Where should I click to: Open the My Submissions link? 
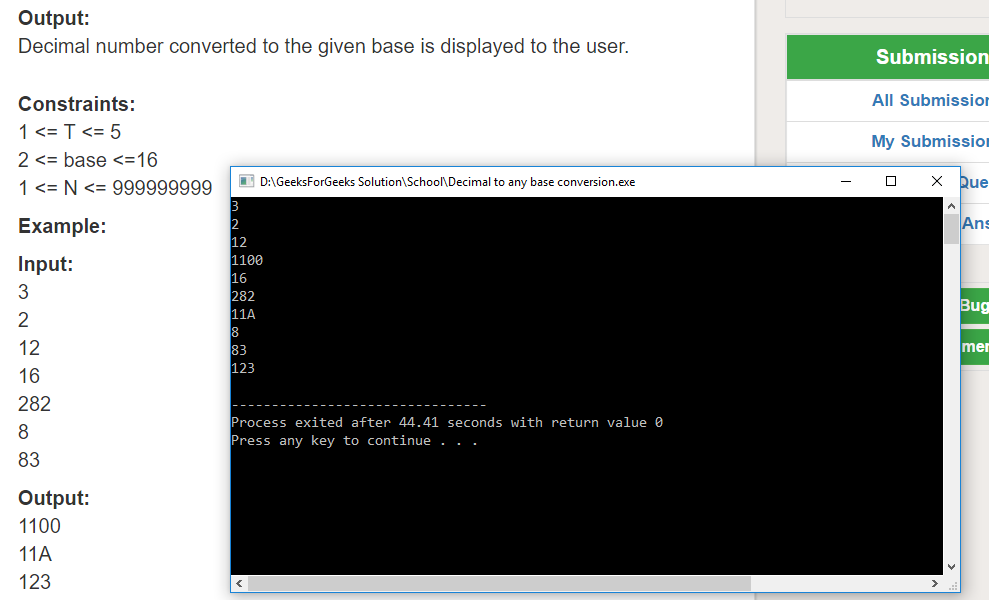pyautogui.click(x=929, y=141)
